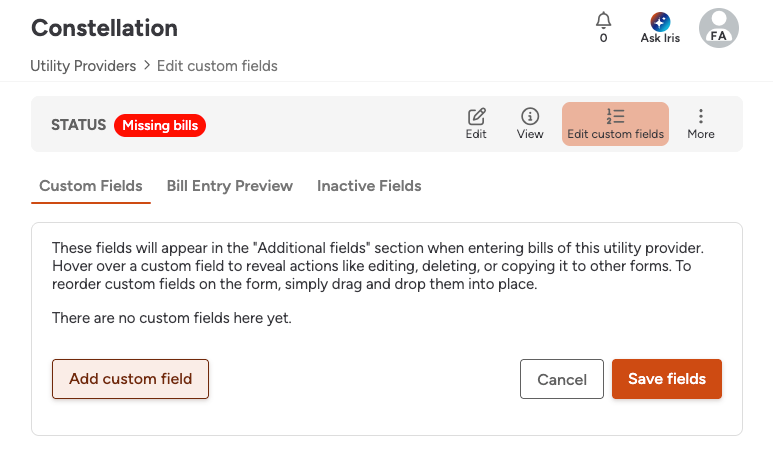
Task: Click the Missing bills status badge
Action: click(x=160, y=125)
